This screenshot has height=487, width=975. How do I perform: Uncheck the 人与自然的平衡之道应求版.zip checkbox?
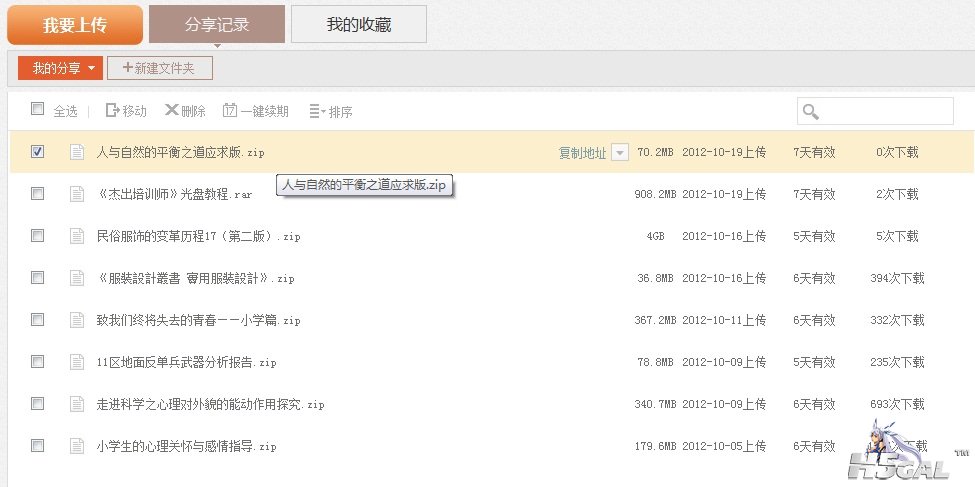coord(38,152)
